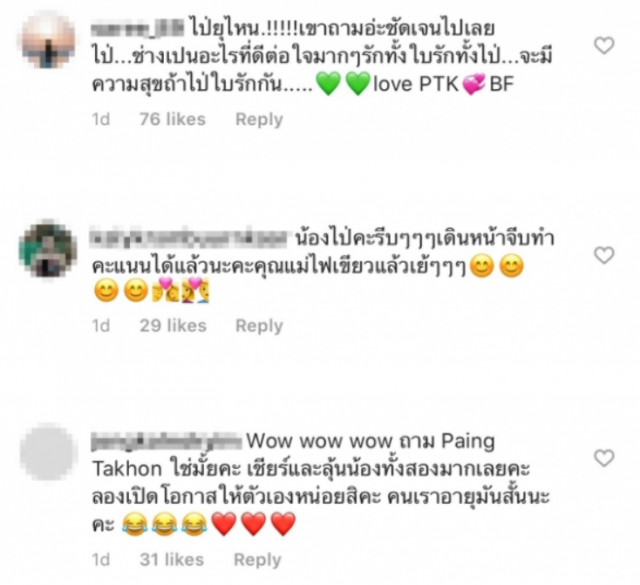Click the '1d' timestamp beside 31 likes
The width and height of the screenshot is (640, 585).
click(101, 560)
